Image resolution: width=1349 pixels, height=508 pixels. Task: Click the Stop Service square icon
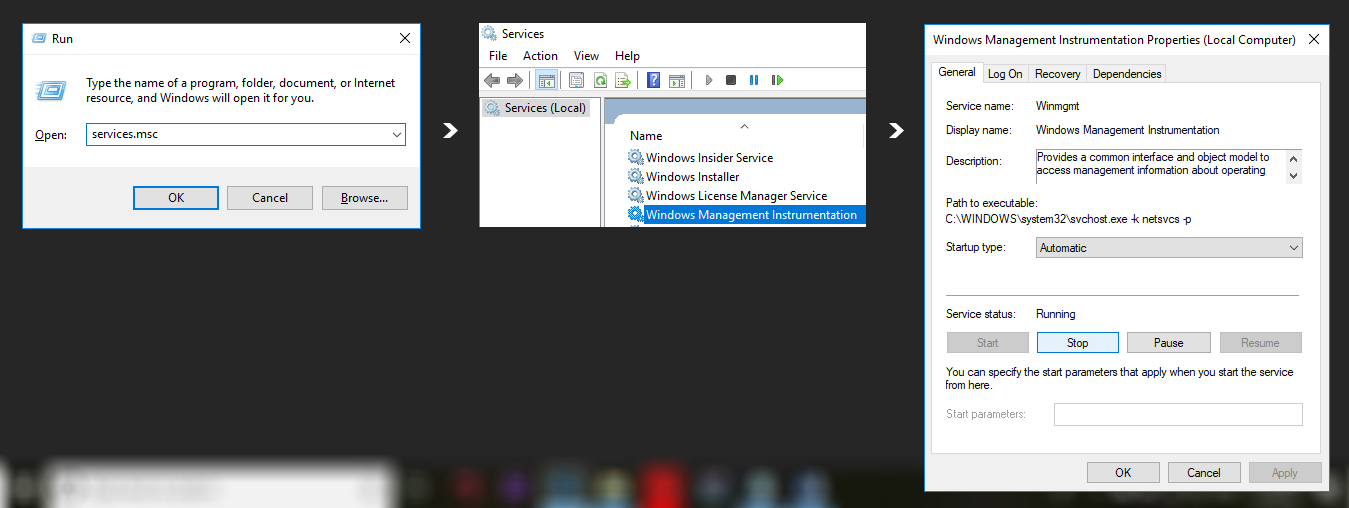(731, 80)
